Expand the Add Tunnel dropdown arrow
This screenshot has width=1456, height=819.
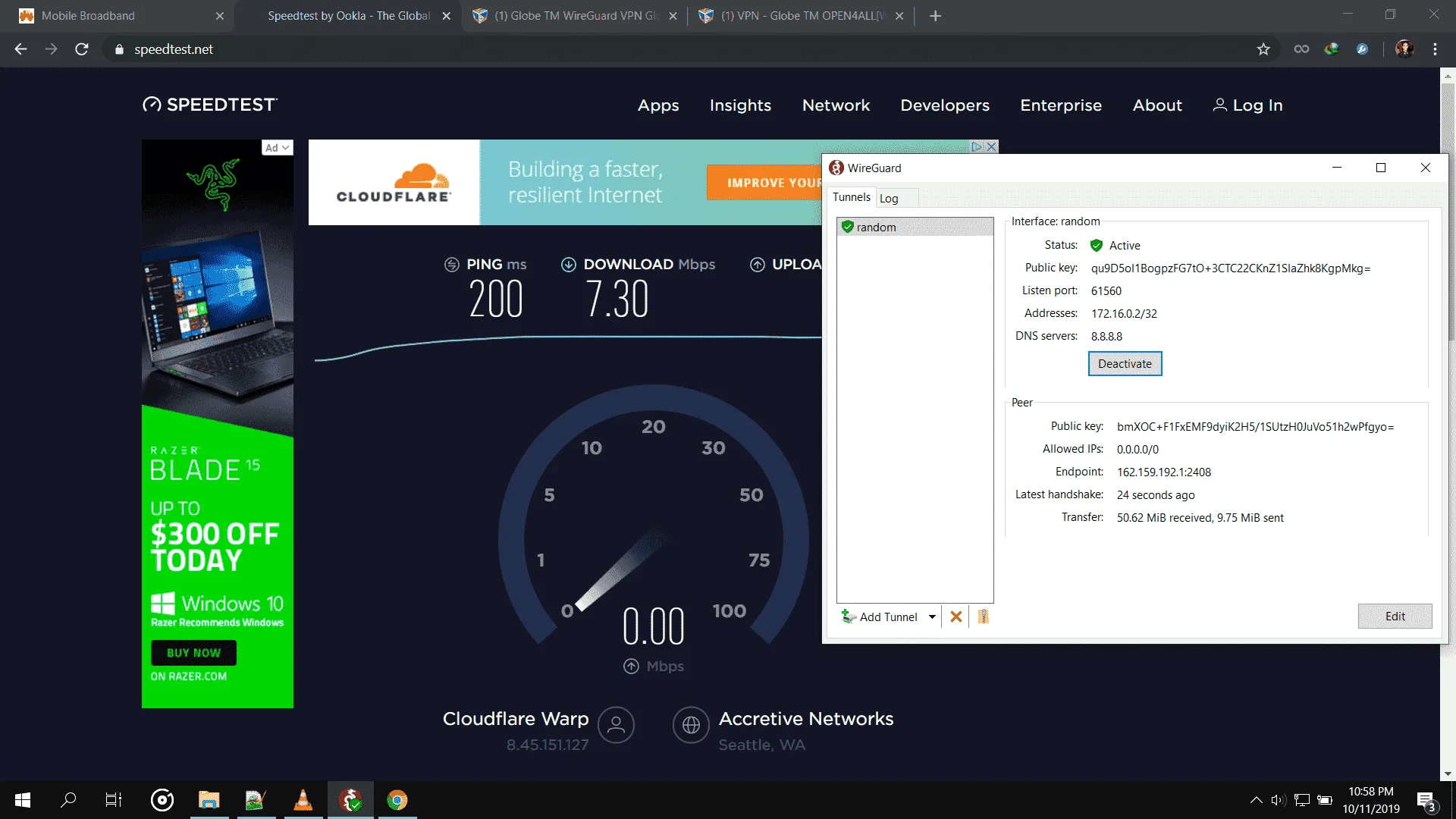click(933, 617)
